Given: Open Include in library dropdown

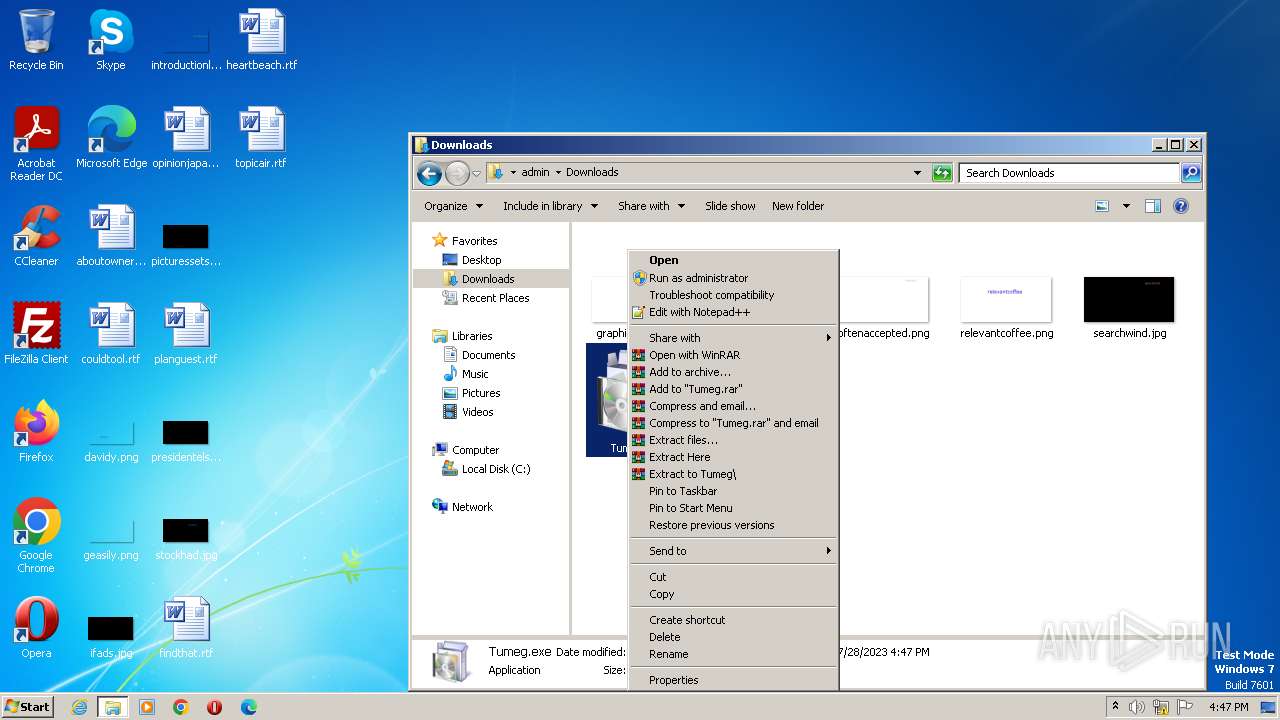Looking at the screenshot, I should [550, 206].
